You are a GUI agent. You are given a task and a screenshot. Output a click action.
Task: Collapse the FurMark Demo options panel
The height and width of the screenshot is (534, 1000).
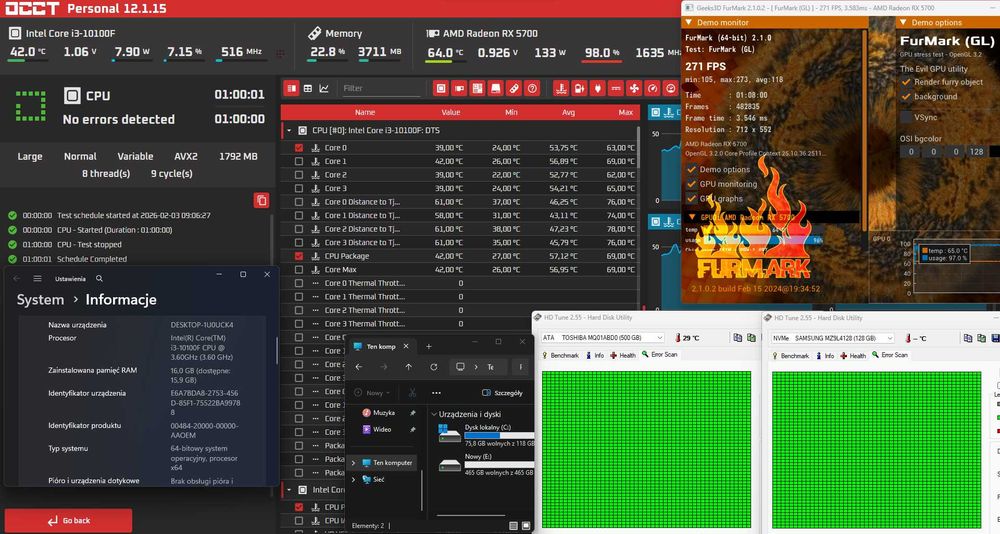[903, 22]
